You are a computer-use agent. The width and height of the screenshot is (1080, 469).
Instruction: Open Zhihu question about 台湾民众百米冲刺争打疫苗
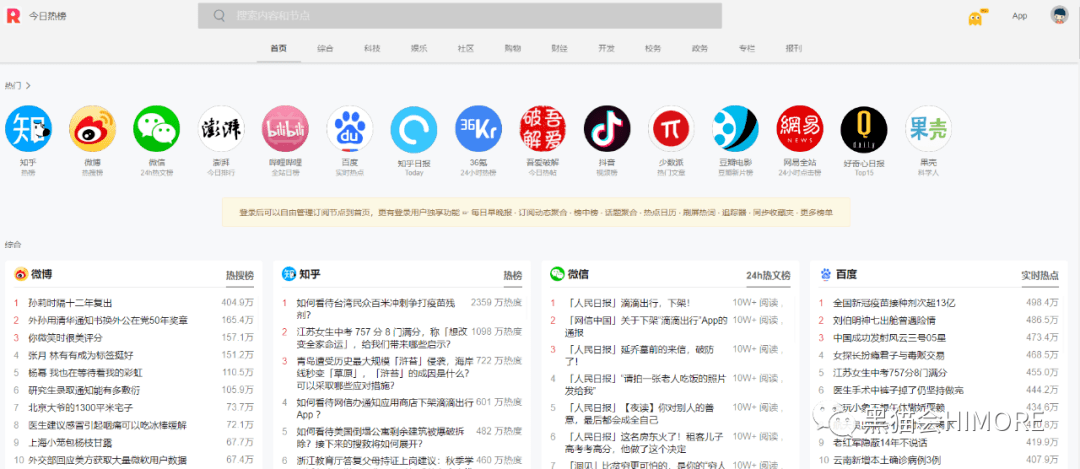point(376,309)
